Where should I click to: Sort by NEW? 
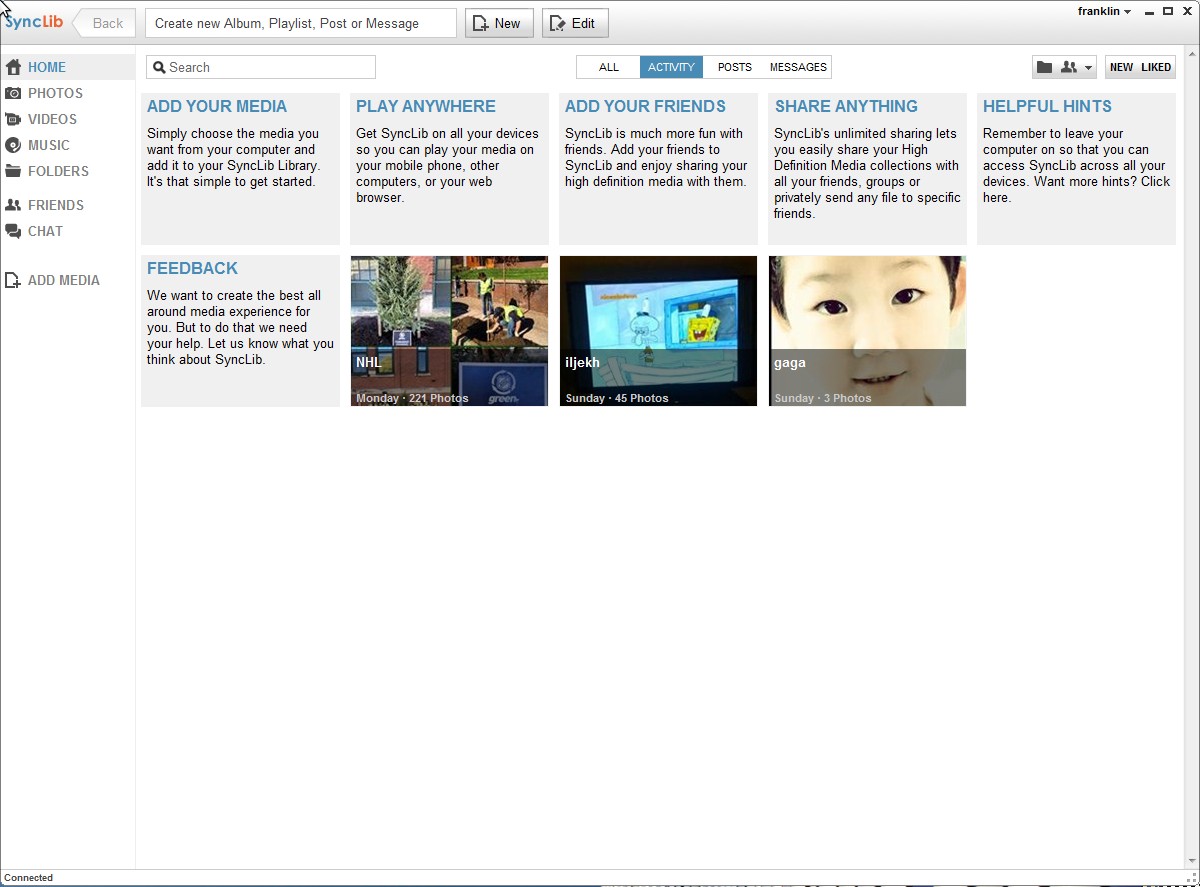(1121, 67)
